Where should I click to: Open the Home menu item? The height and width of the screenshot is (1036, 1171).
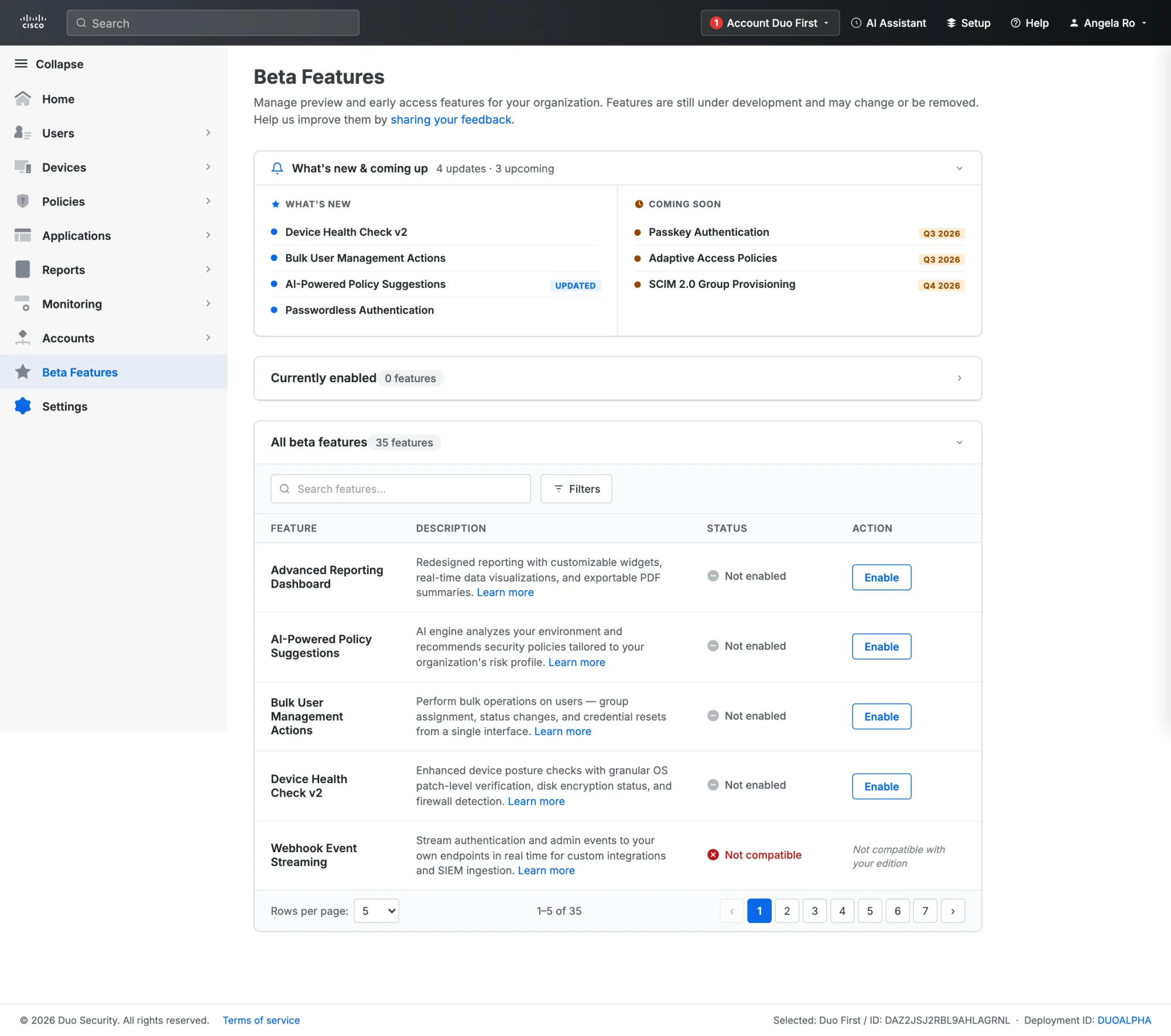coord(114,99)
